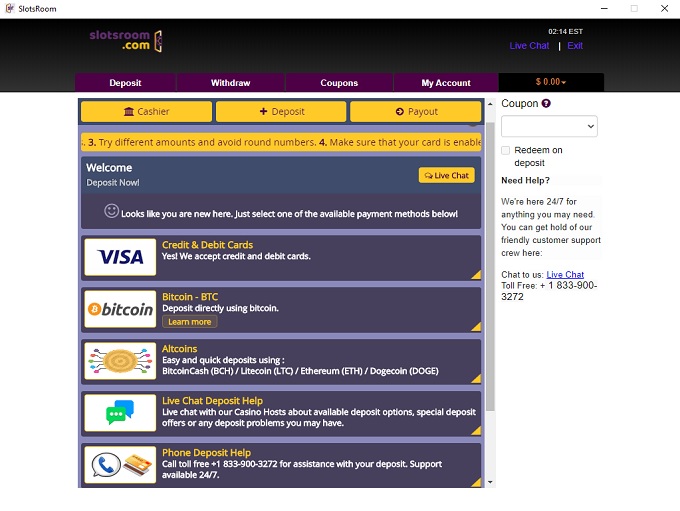Click the Coupon help question icon
The height and width of the screenshot is (511, 680).
coord(546,103)
